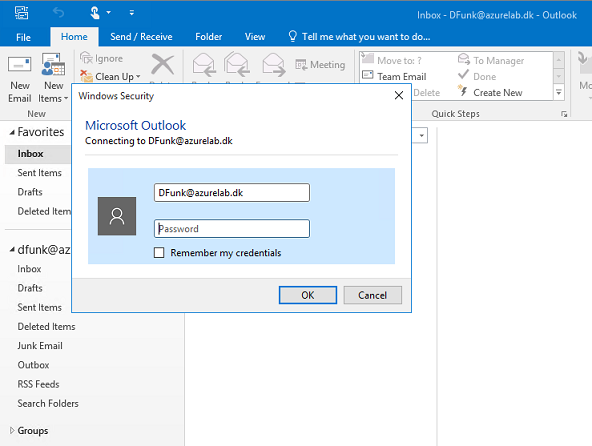
Task: Open Sent Items under dfunk mailbox
Action: click(x=39, y=307)
